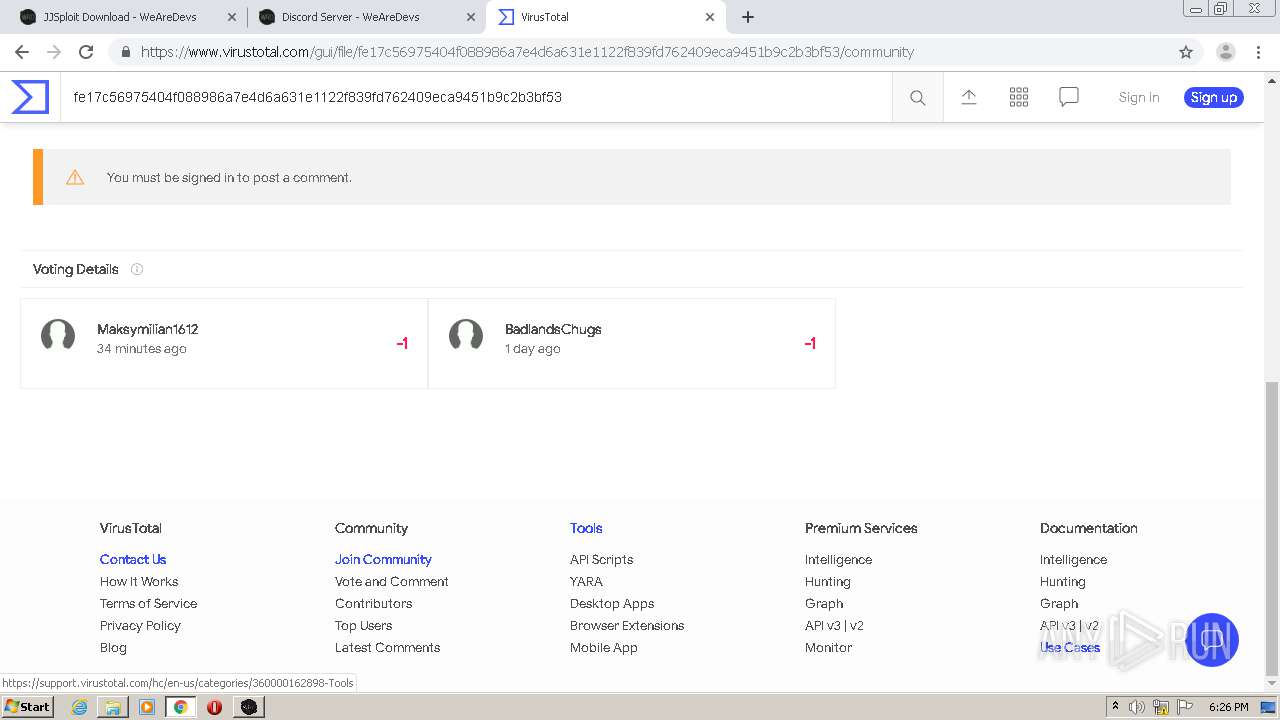
Task: Open the comments speech bubble icon
Action: (1069, 97)
